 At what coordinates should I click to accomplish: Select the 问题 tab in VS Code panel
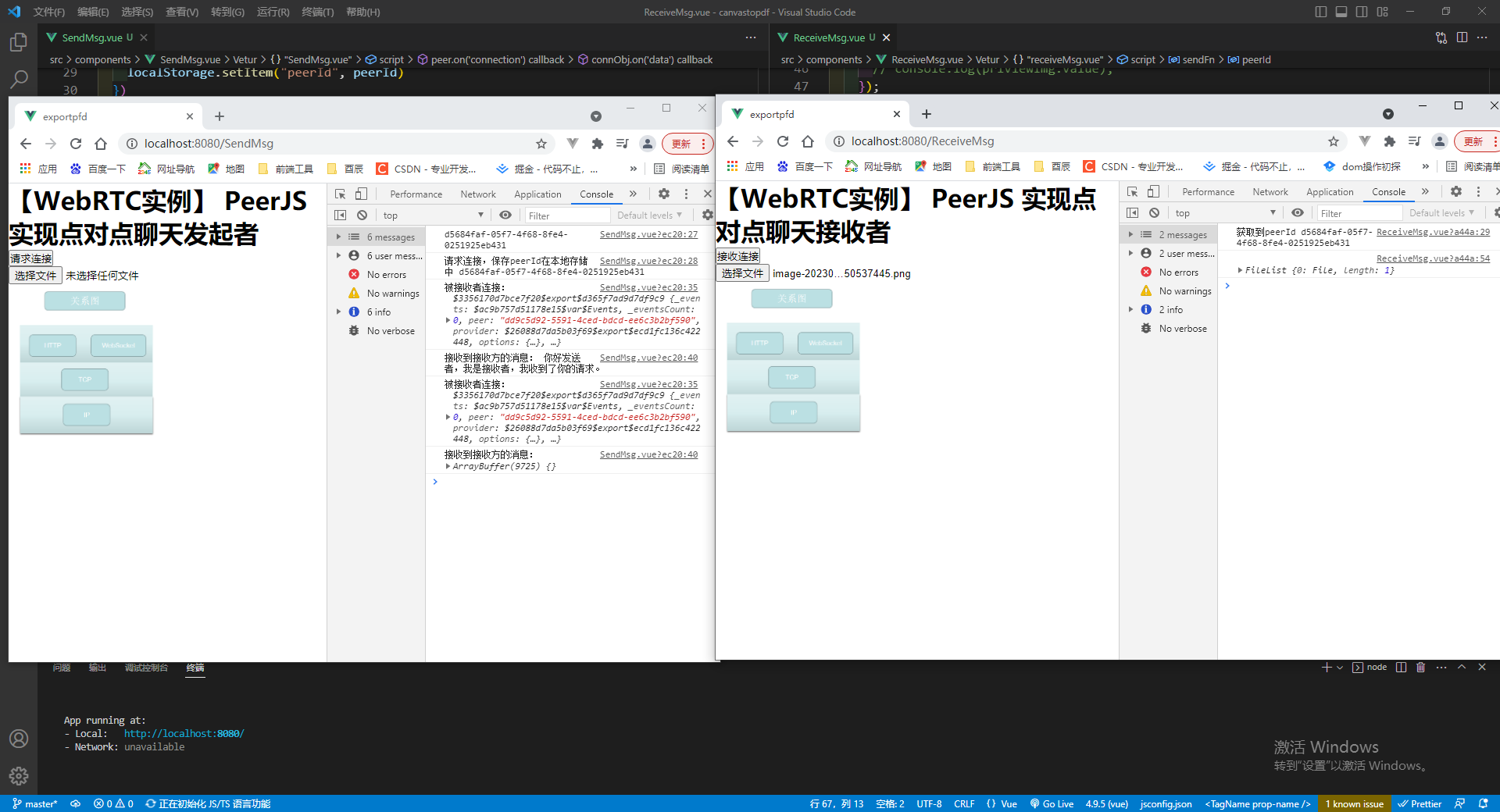point(62,668)
